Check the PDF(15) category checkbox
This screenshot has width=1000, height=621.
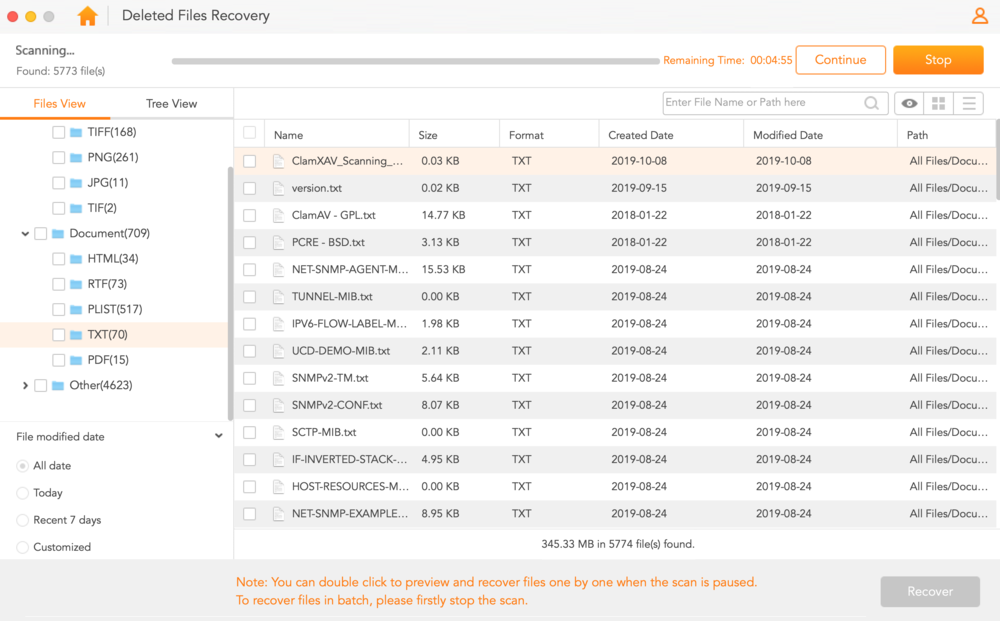coord(59,360)
